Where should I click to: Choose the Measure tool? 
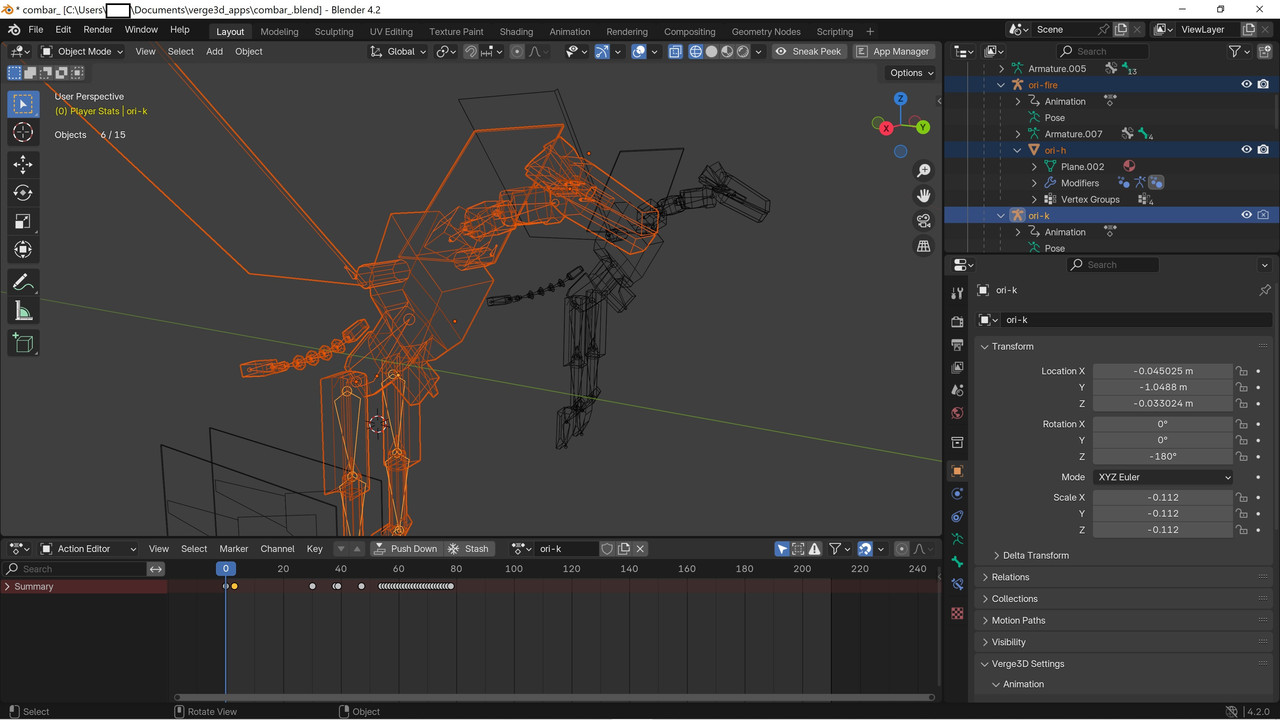coord(23,312)
